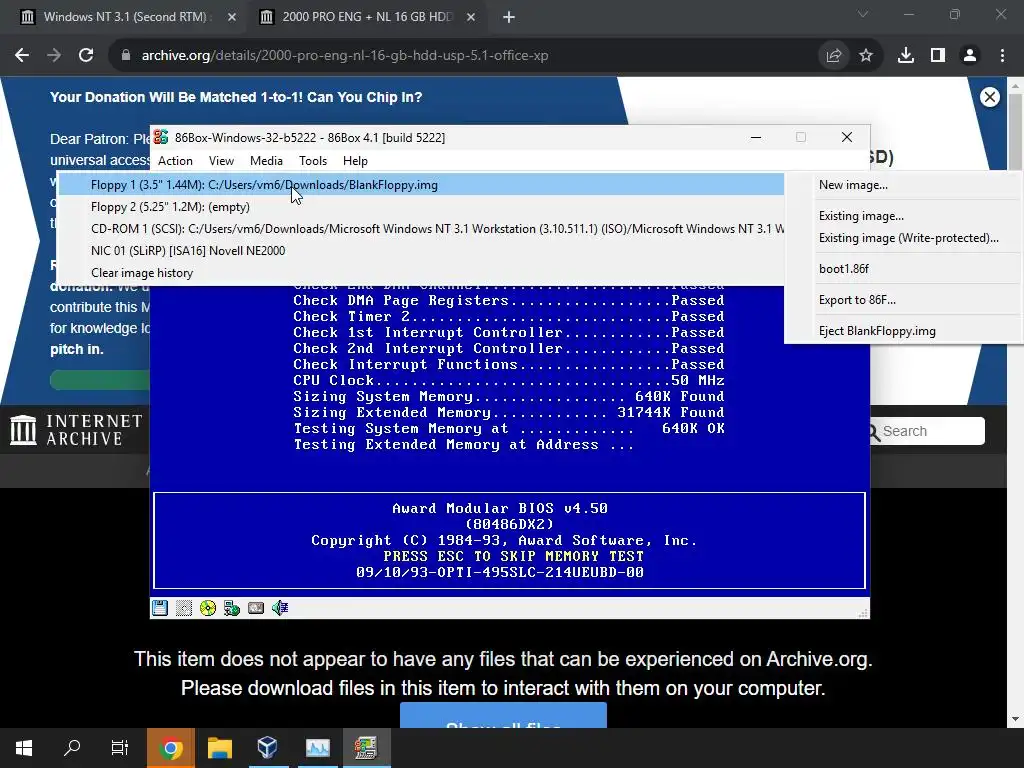Switch to Chrome in taskbar

tap(170, 748)
